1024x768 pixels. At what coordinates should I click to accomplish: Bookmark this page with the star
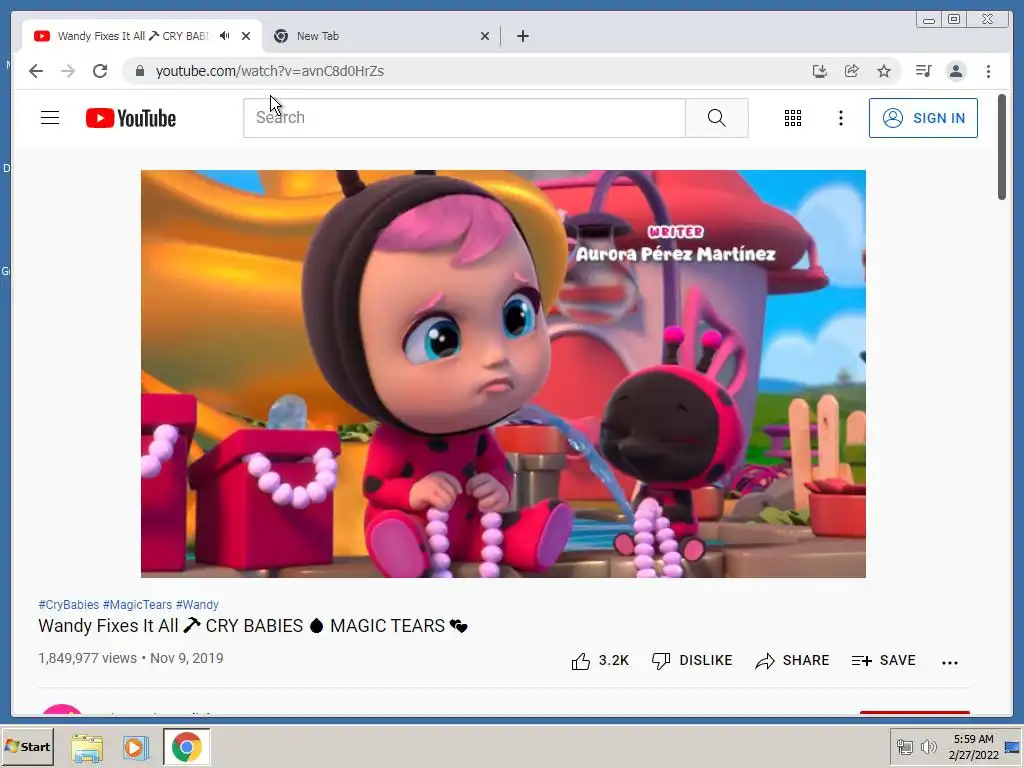[884, 71]
